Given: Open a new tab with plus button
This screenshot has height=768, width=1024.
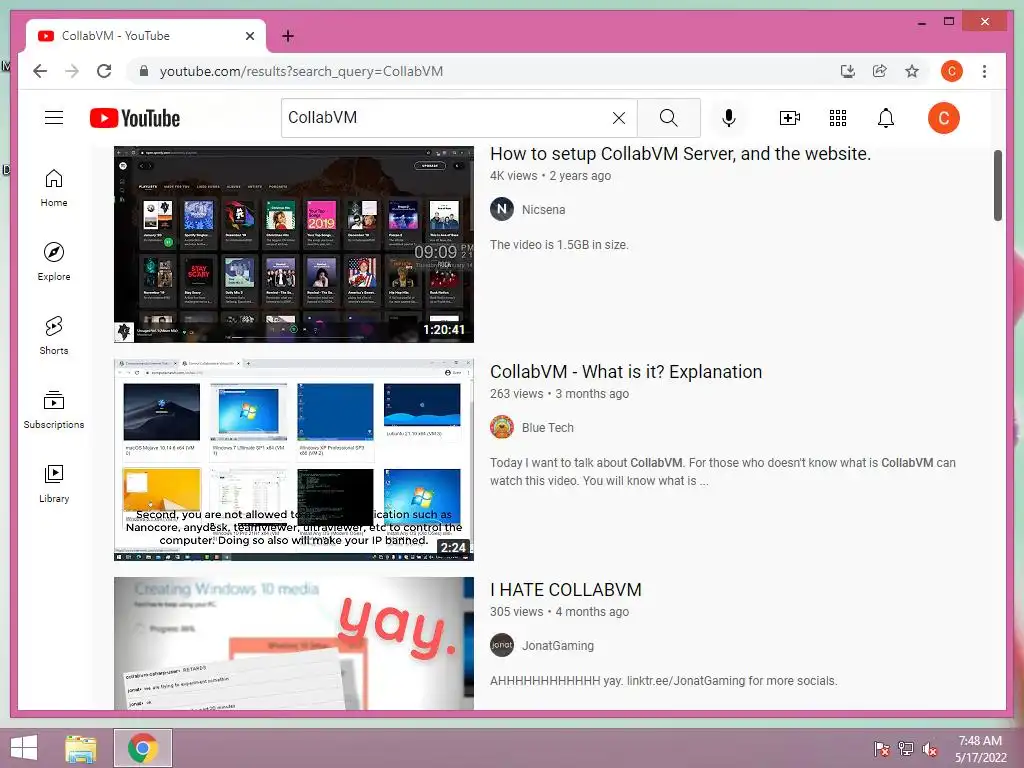Looking at the screenshot, I should click(288, 36).
